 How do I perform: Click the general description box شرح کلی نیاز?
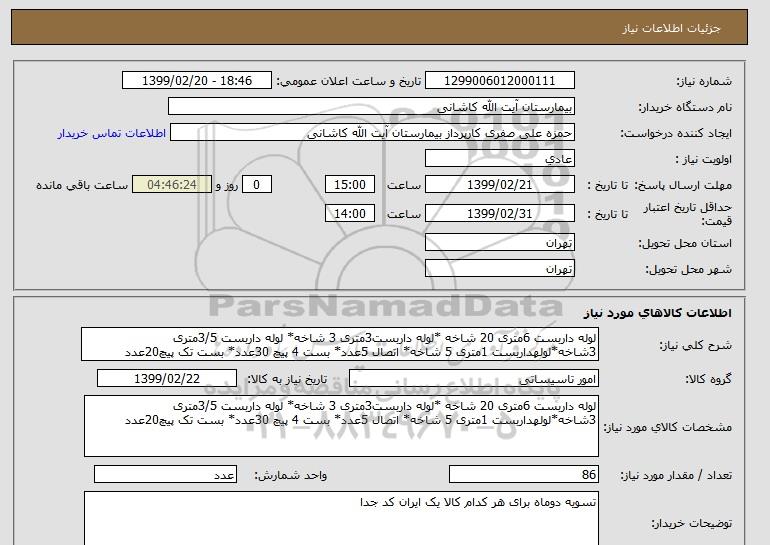(x=340, y=345)
